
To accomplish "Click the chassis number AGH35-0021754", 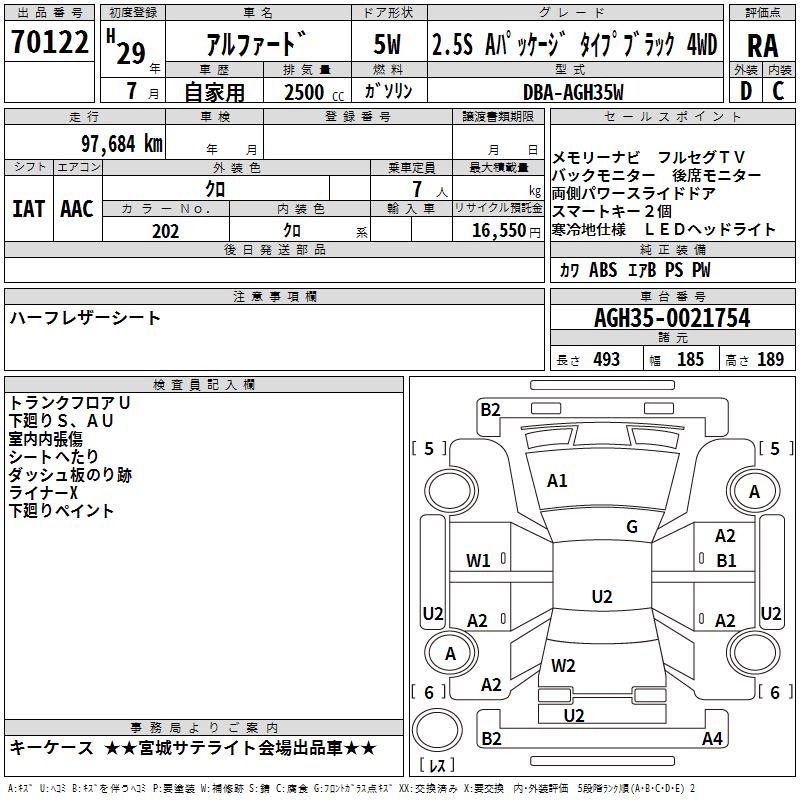I will coord(671,319).
